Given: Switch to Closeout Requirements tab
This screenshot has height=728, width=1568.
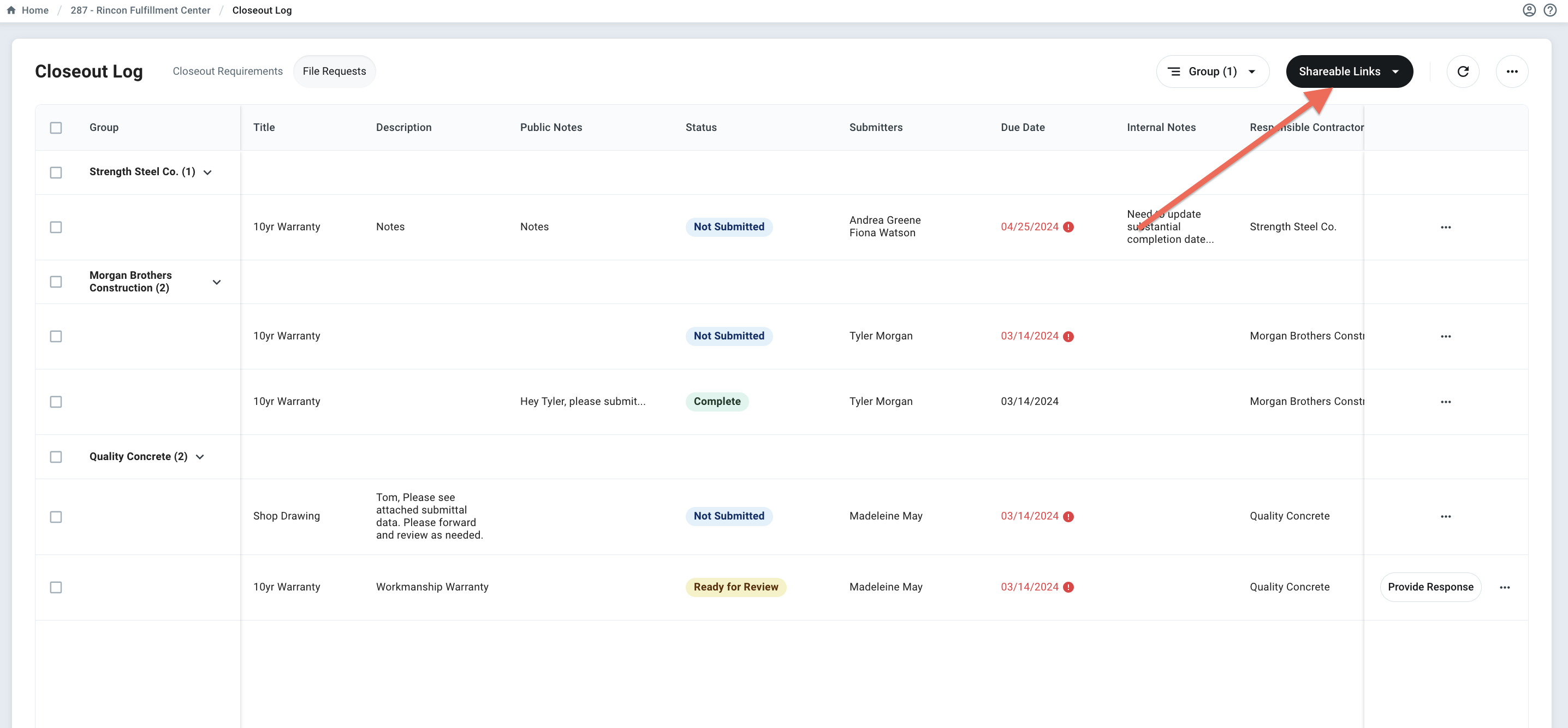Looking at the screenshot, I should 228,72.
